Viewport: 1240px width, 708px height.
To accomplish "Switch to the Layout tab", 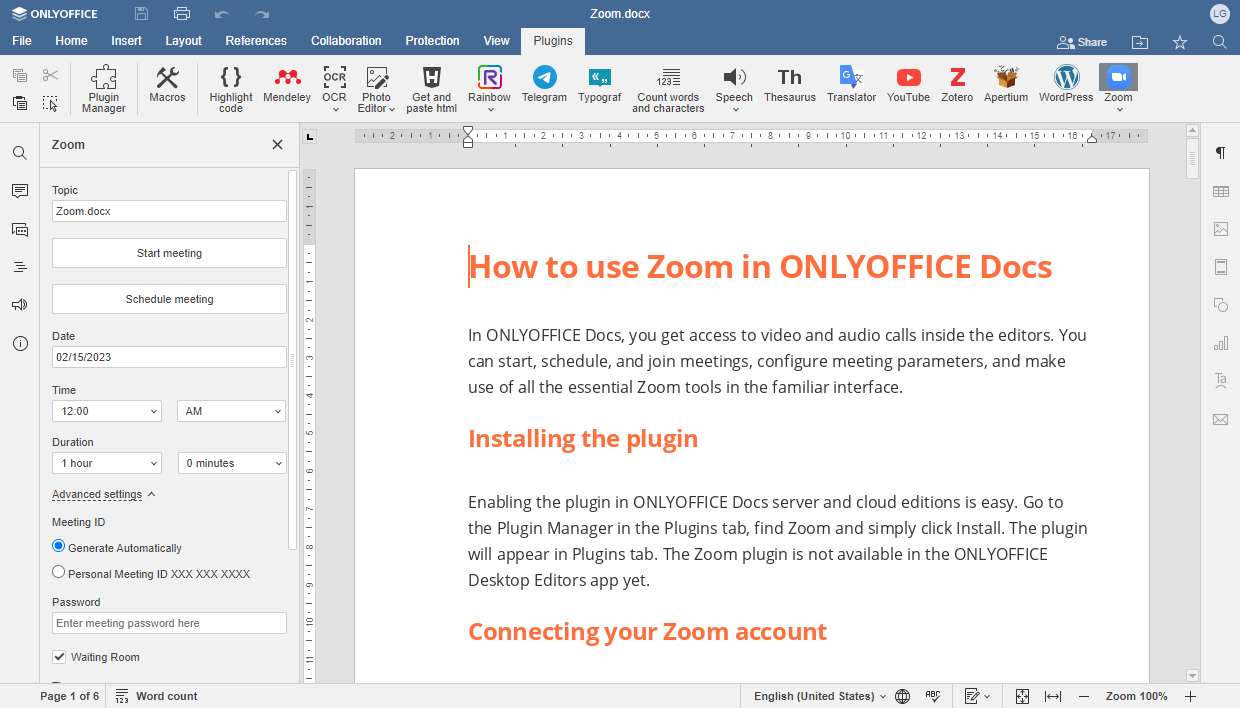I will [x=183, y=41].
